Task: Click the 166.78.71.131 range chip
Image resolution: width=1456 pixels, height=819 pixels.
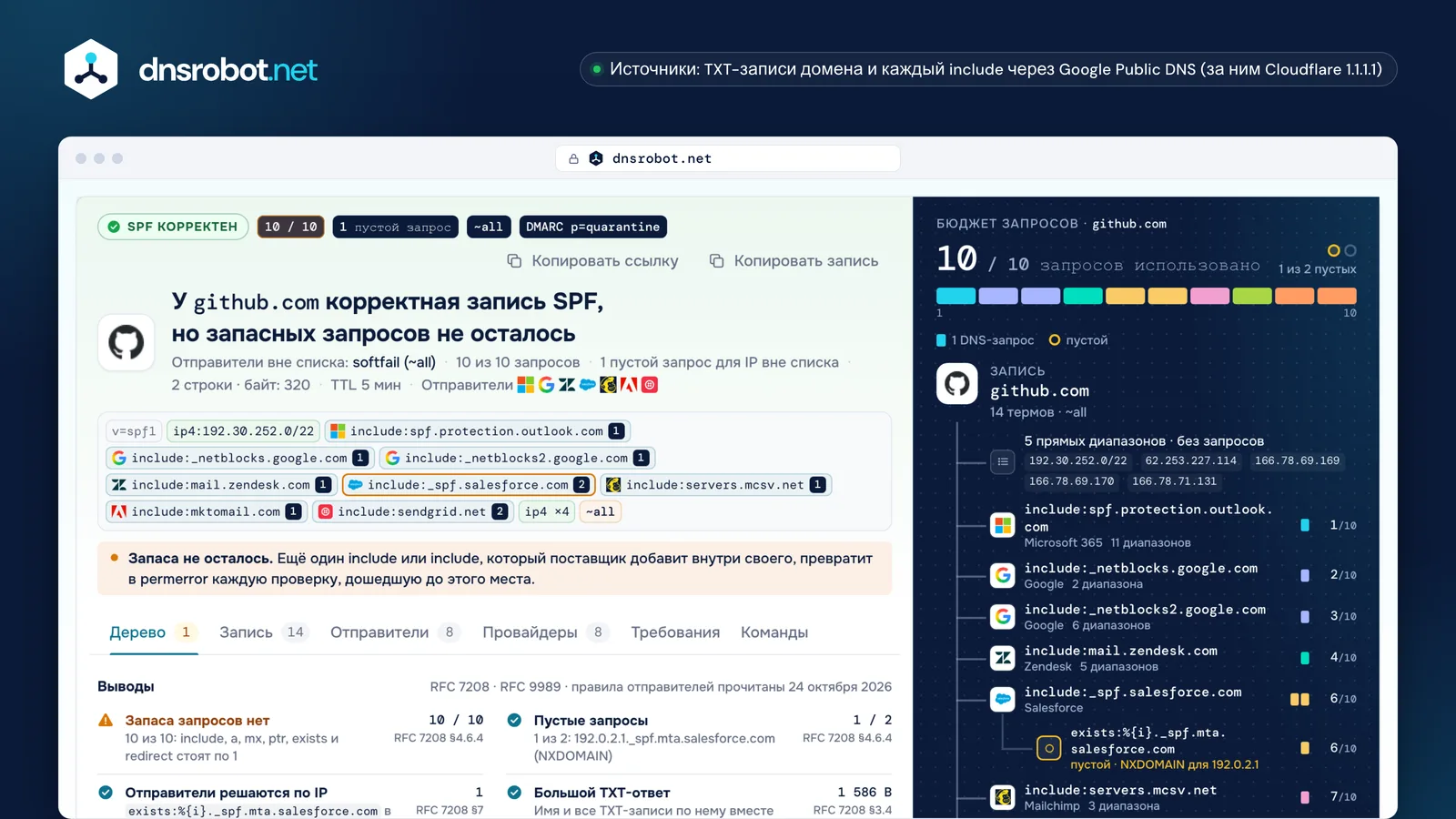Action: pyautogui.click(x=1174, y=481)
